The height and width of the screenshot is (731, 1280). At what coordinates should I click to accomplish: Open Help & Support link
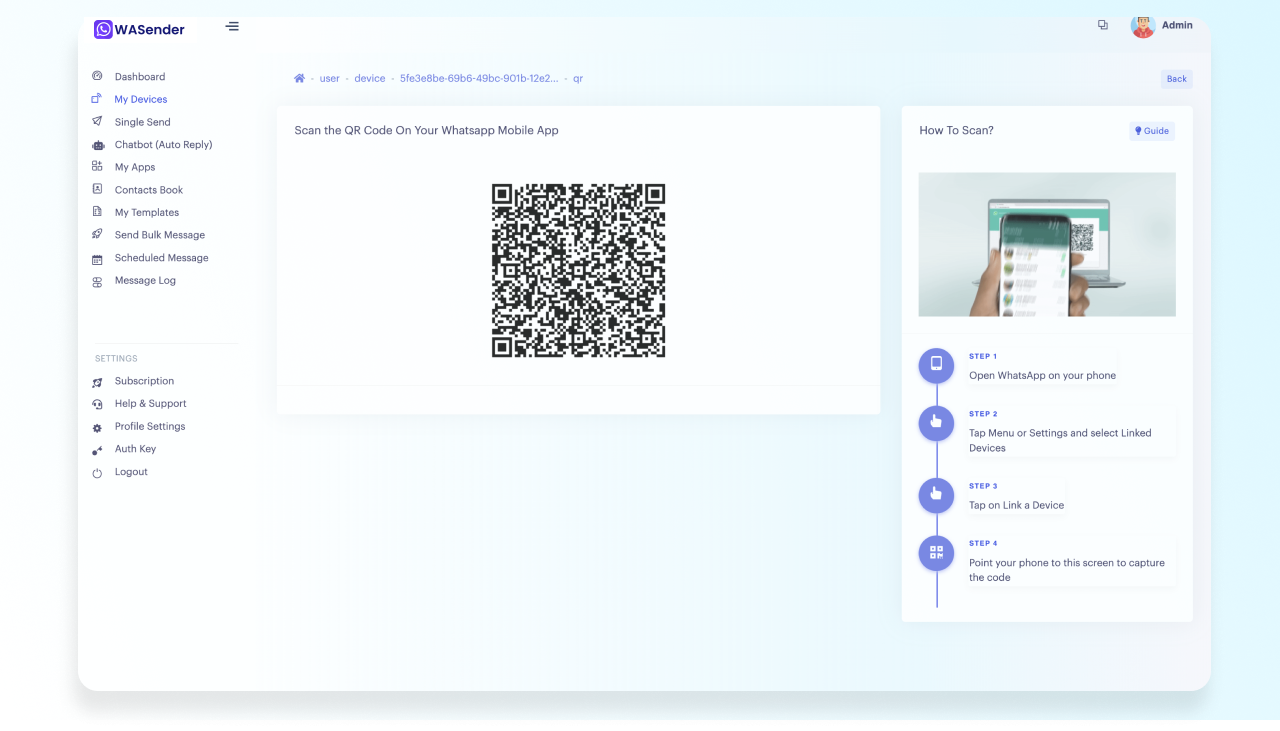[151, 404]
